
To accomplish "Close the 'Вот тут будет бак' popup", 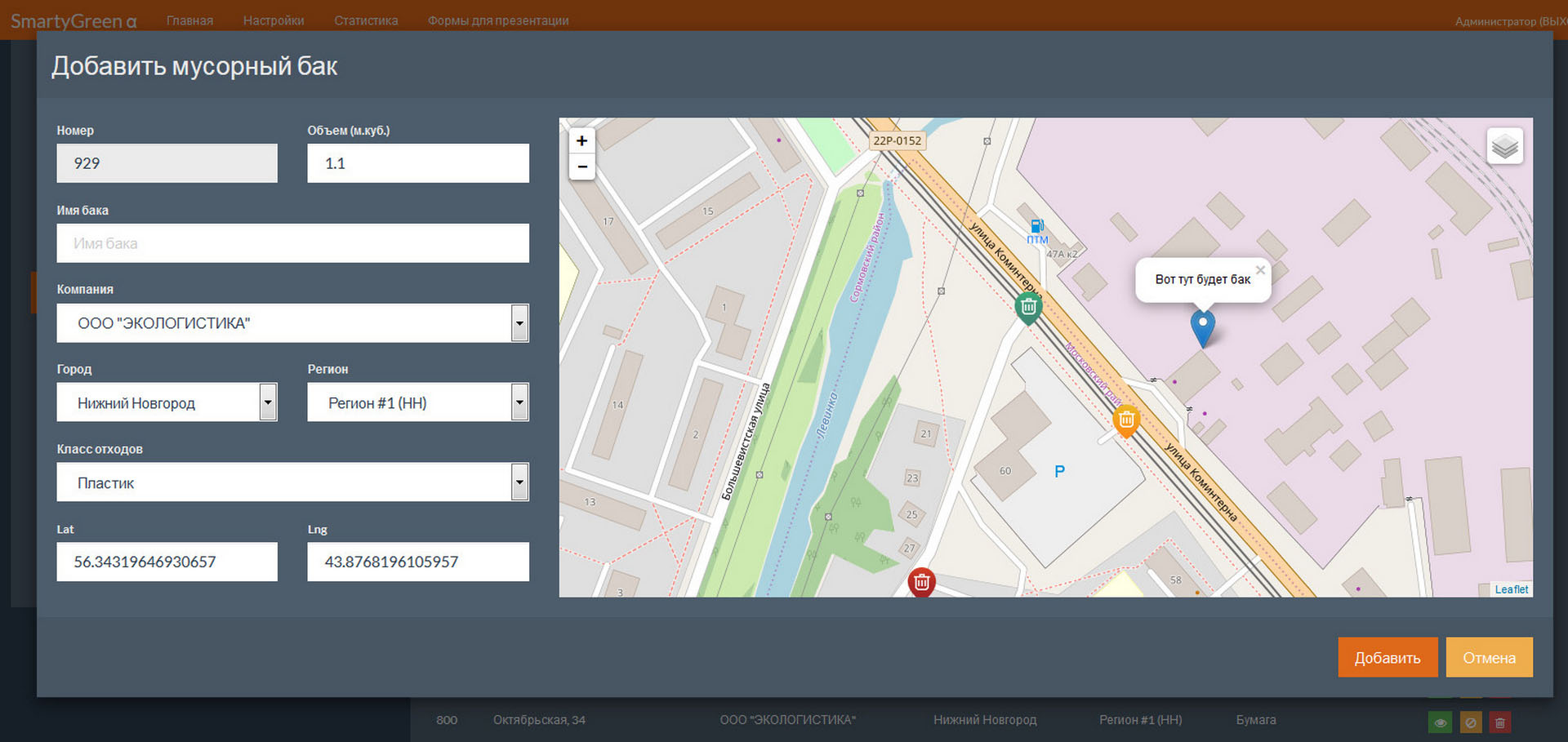I will (1260, 269).
